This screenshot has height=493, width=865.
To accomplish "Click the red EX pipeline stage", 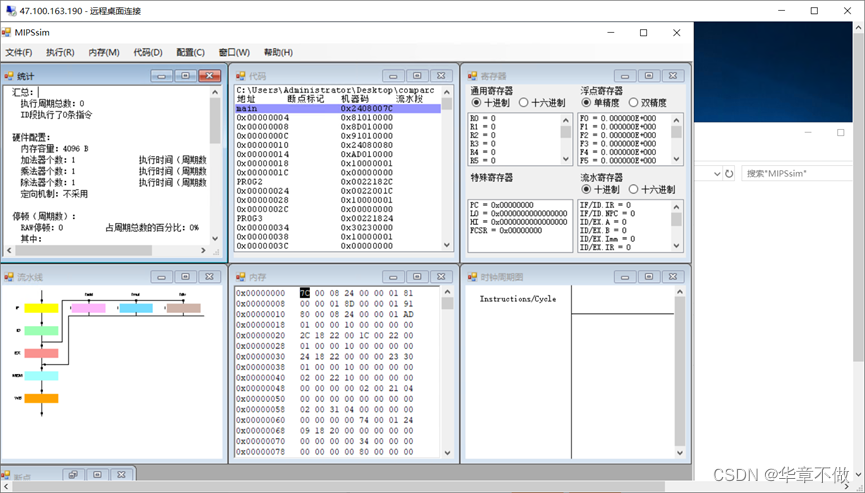I will coord(41,353).
